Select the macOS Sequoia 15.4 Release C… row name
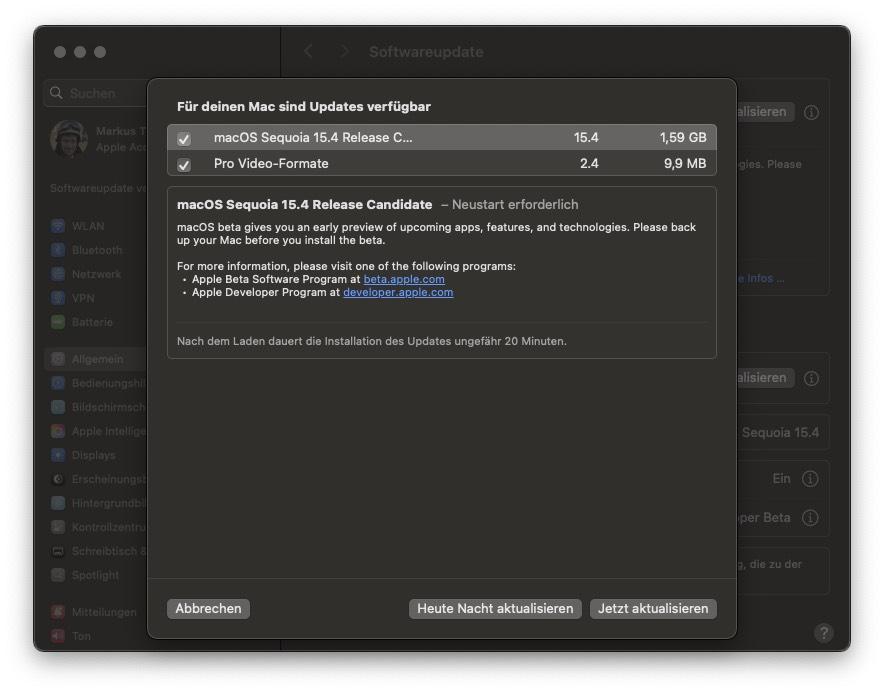The width and height of the screenshot is (884, 693). point(313,138)
